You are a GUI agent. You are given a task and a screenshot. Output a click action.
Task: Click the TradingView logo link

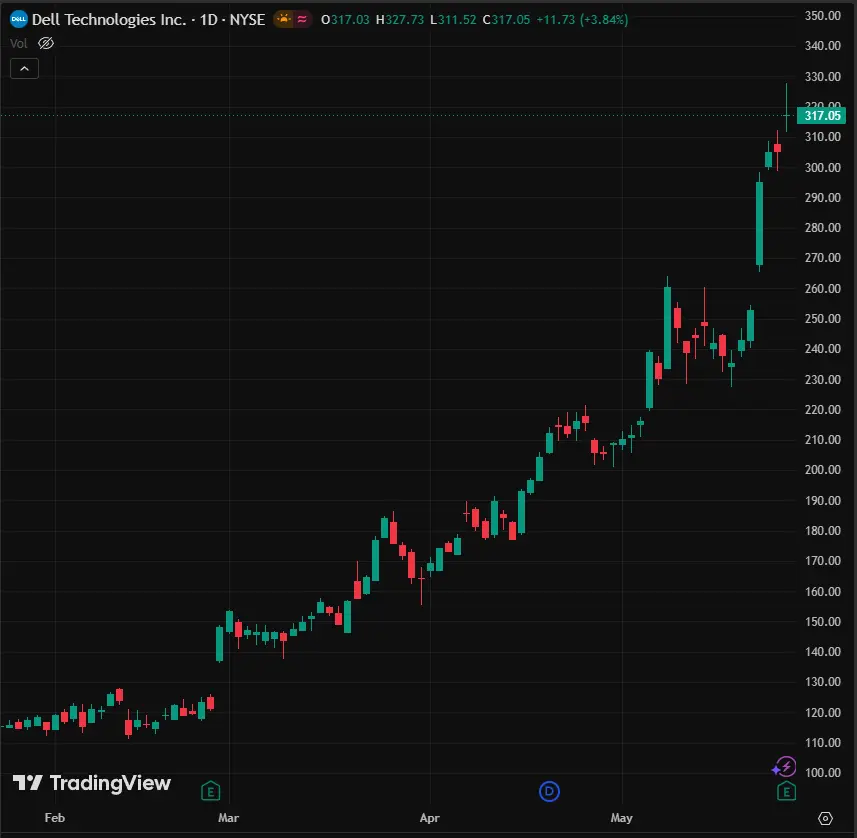point(92,783)
